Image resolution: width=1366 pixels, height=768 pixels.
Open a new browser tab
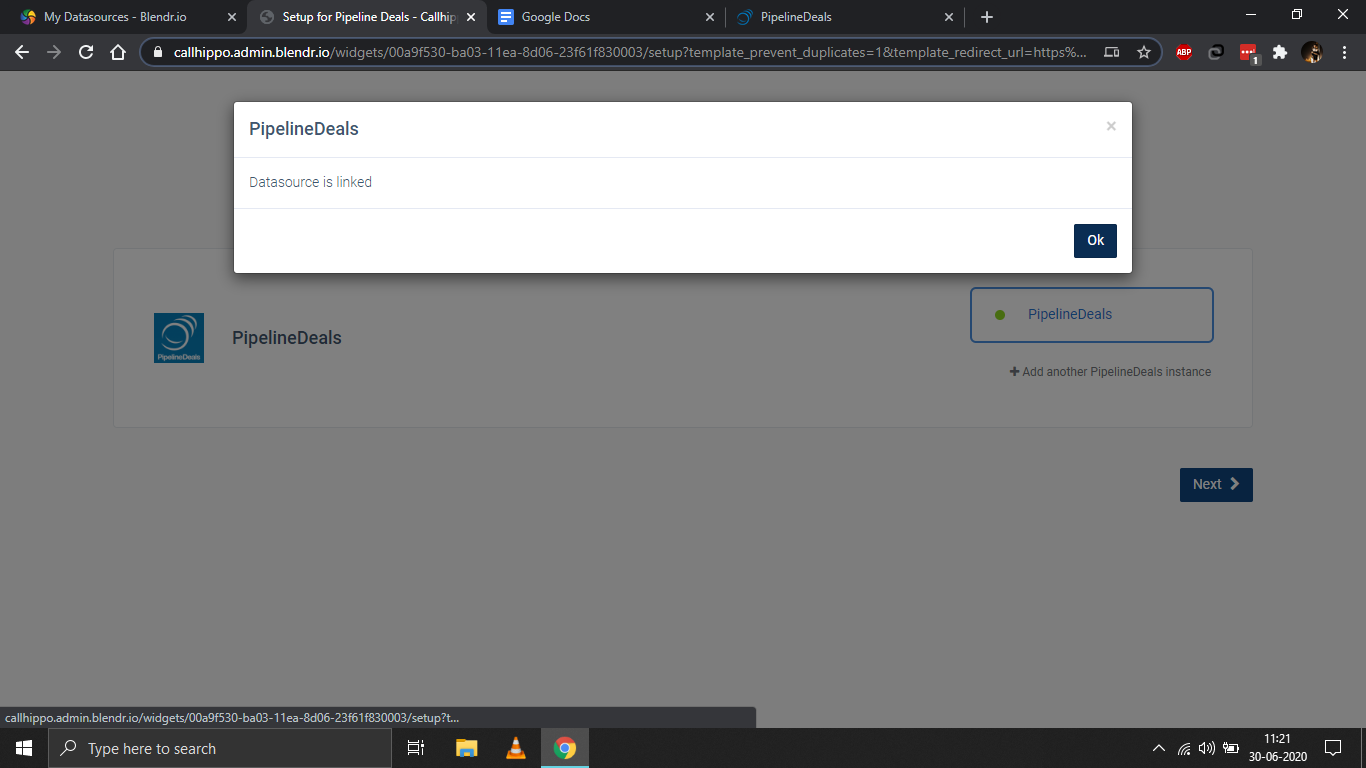tap(987, 17)
